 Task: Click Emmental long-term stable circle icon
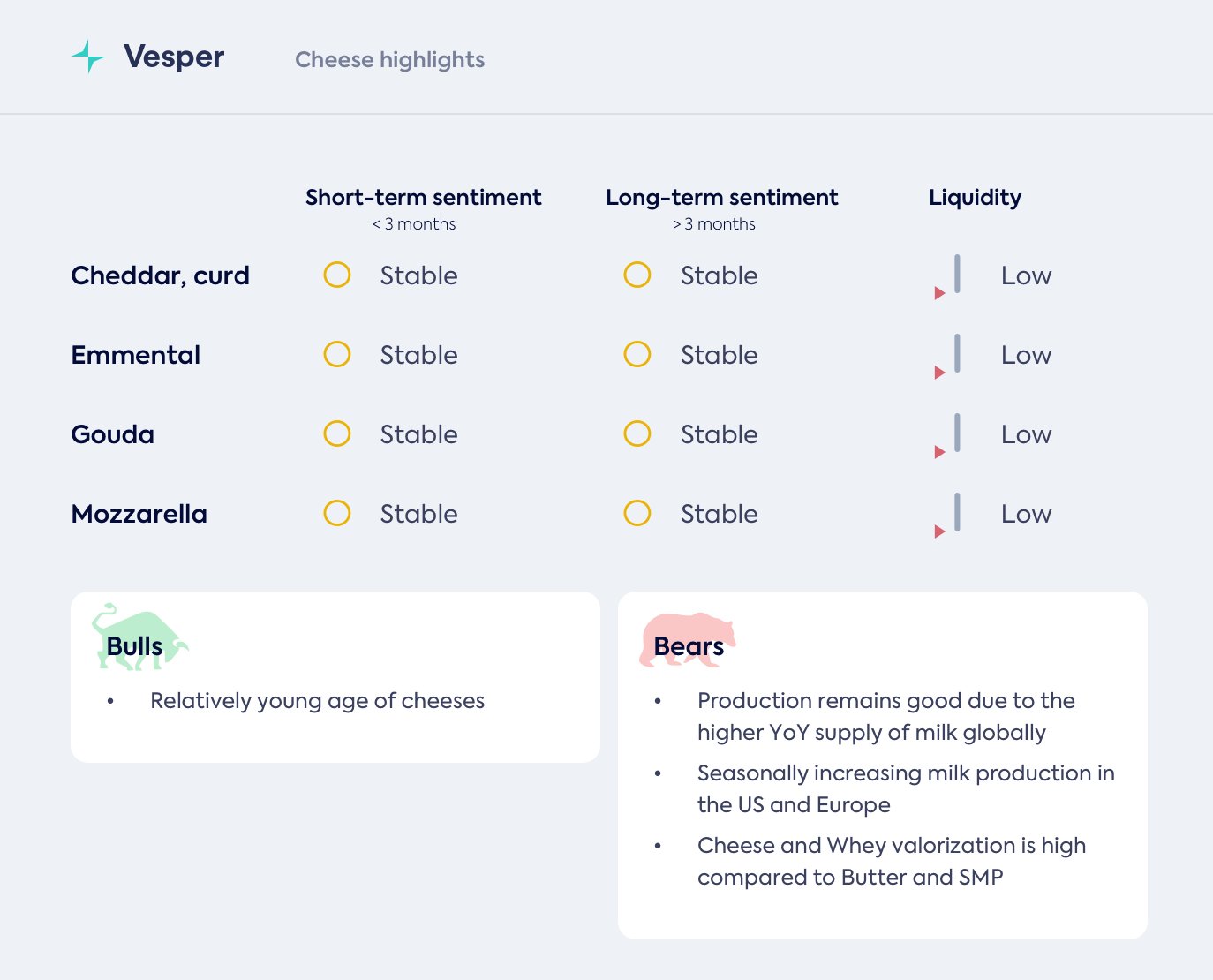point(637,355)
